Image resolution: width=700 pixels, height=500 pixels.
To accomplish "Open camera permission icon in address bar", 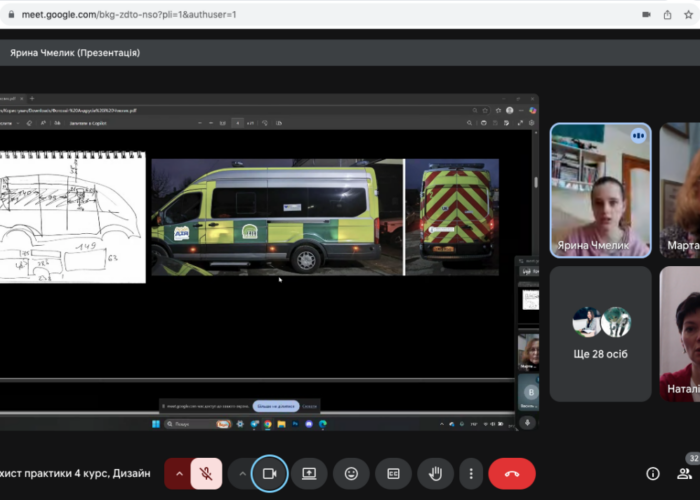I will pyautogui.click(x=645, y=15).
